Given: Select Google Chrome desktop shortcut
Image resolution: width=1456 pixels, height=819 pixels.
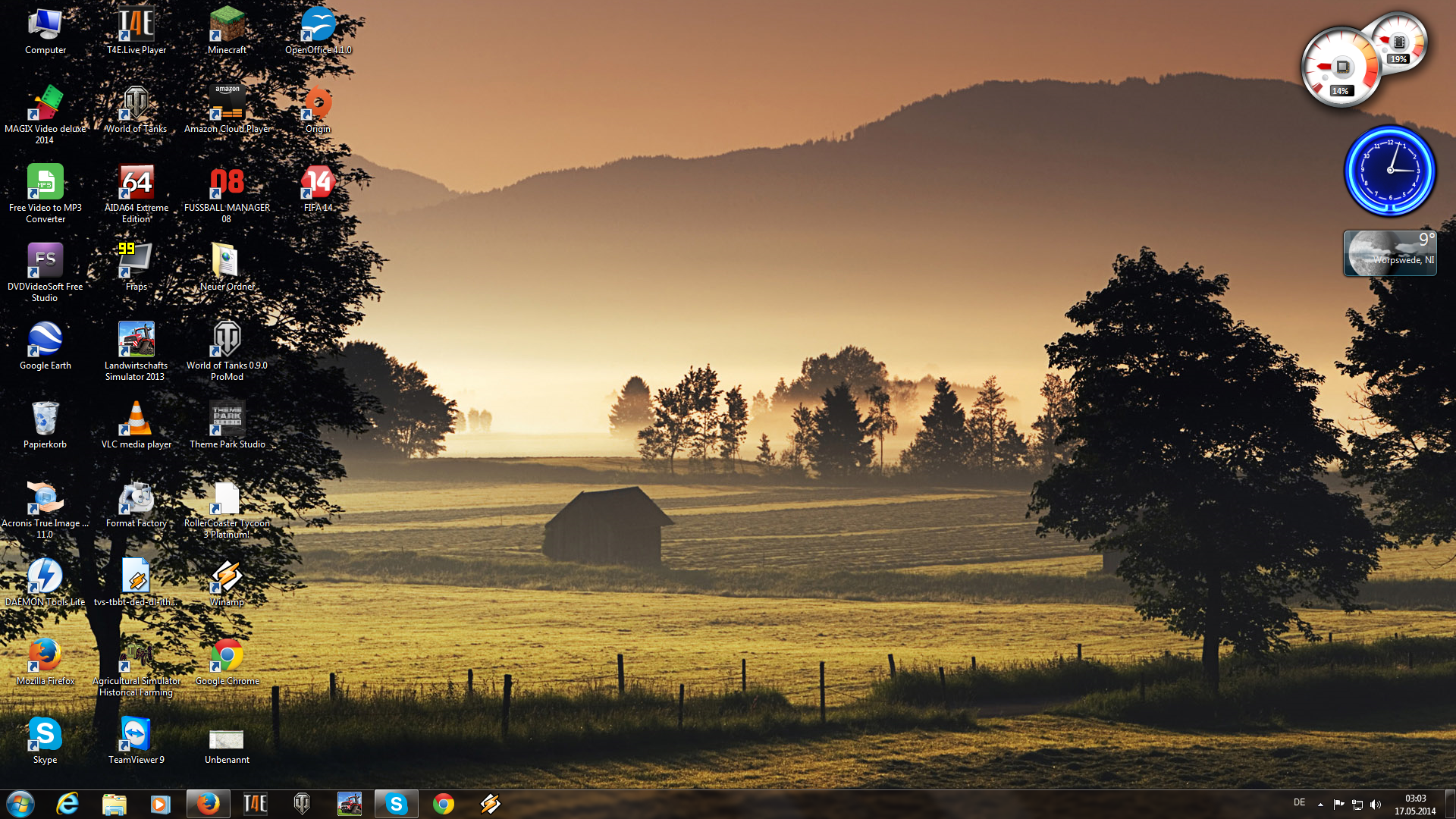Looking at the screenshot, I should [227, 662].
